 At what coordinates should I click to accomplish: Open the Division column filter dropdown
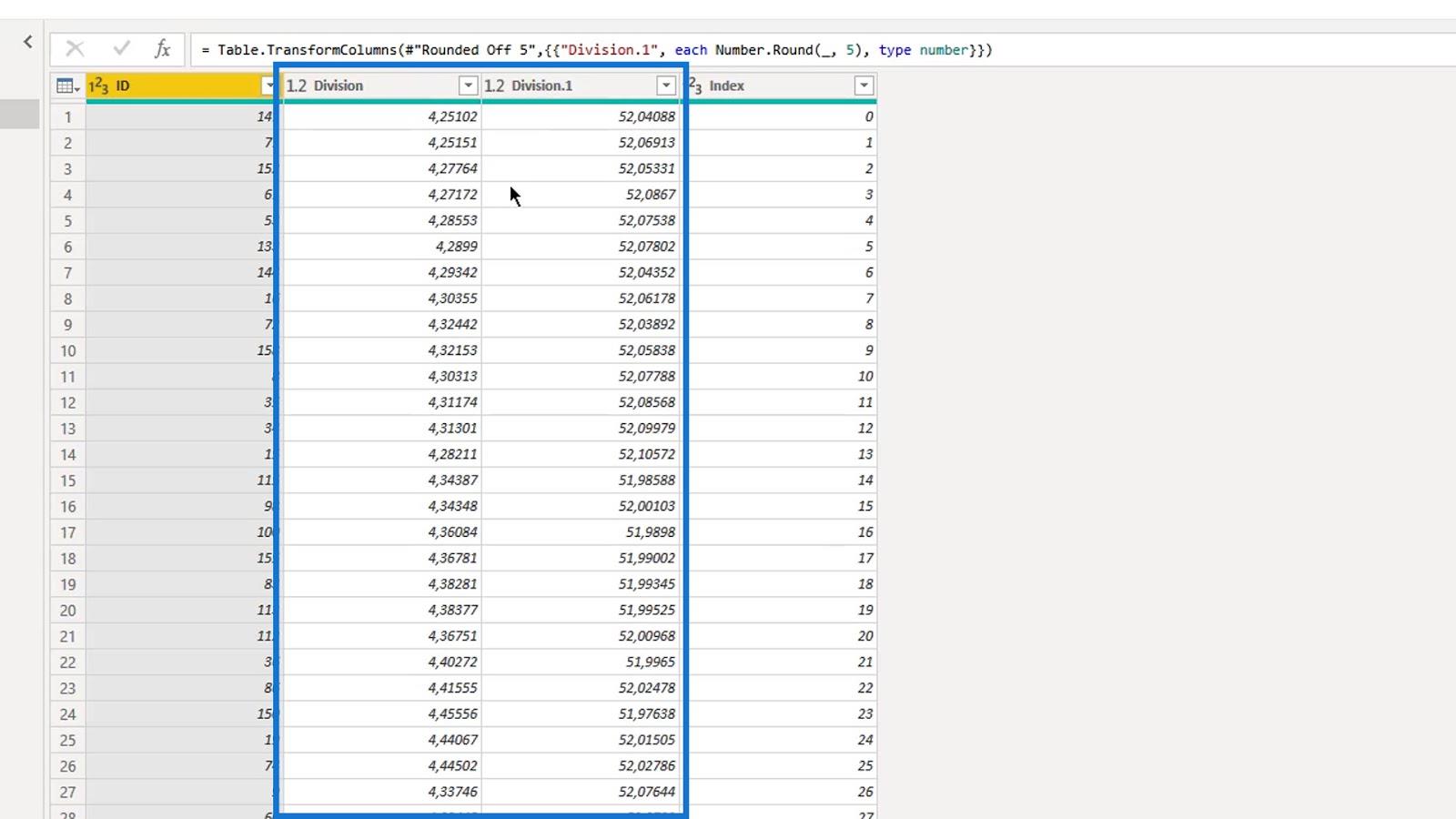pos(468,86)
